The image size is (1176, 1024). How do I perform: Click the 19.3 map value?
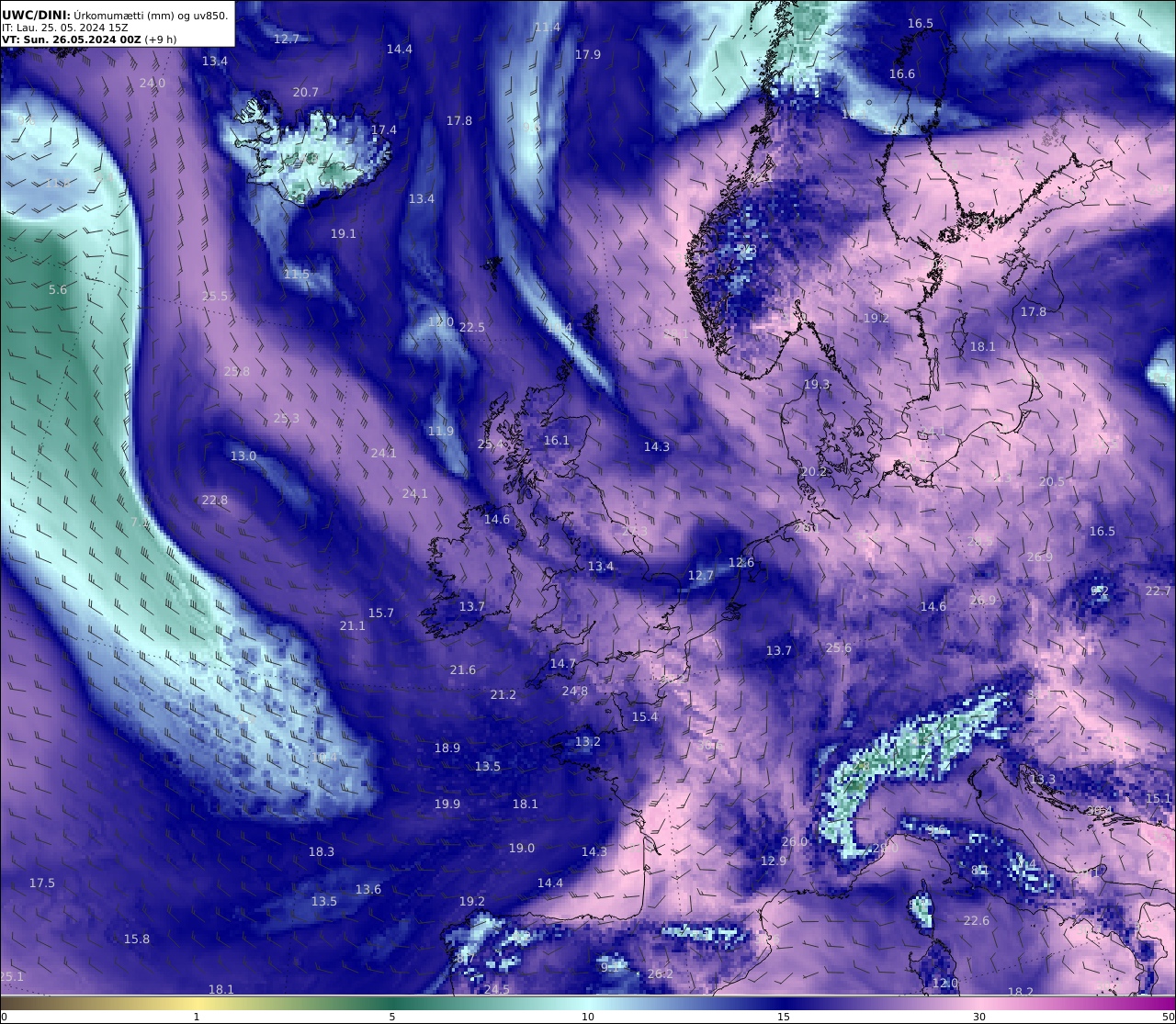[x=817, y=384]
